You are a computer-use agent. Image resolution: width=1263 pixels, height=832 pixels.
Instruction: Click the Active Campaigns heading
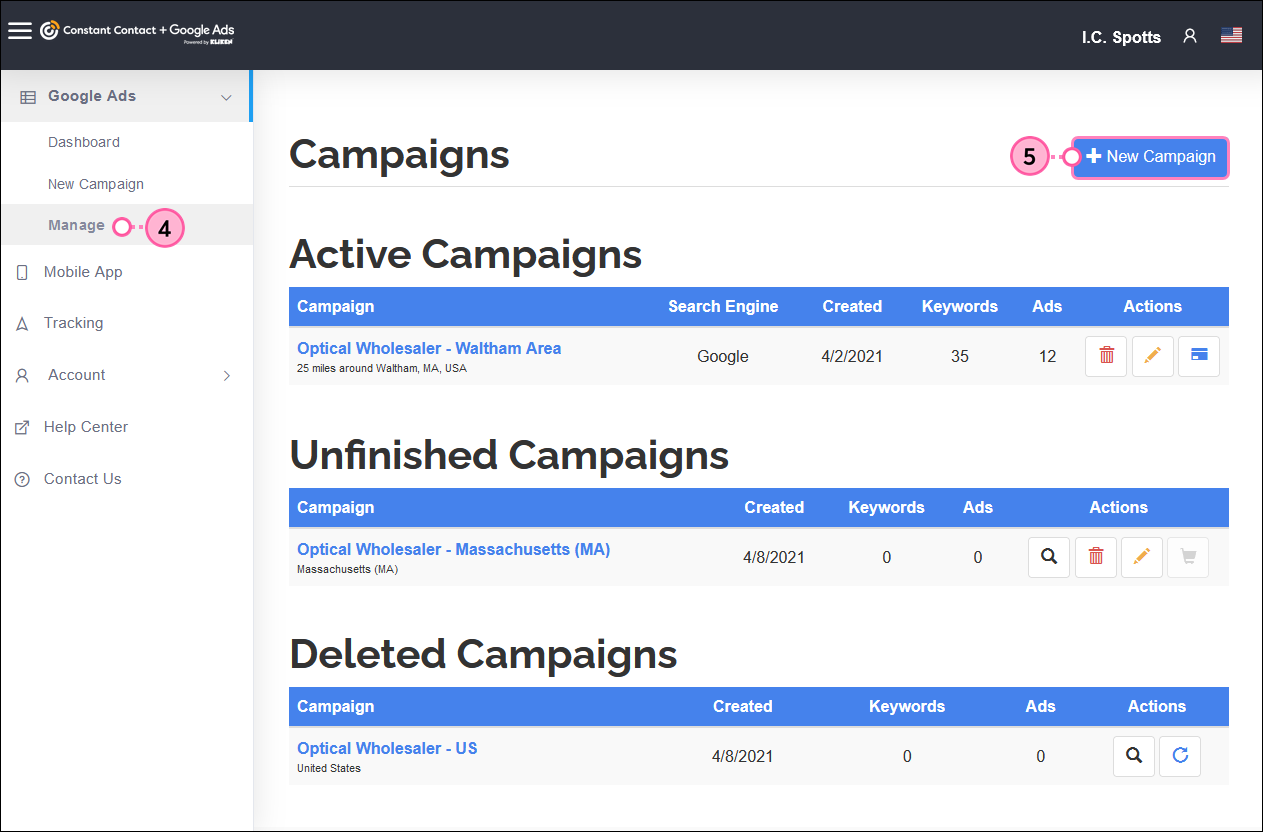(465, 254)
